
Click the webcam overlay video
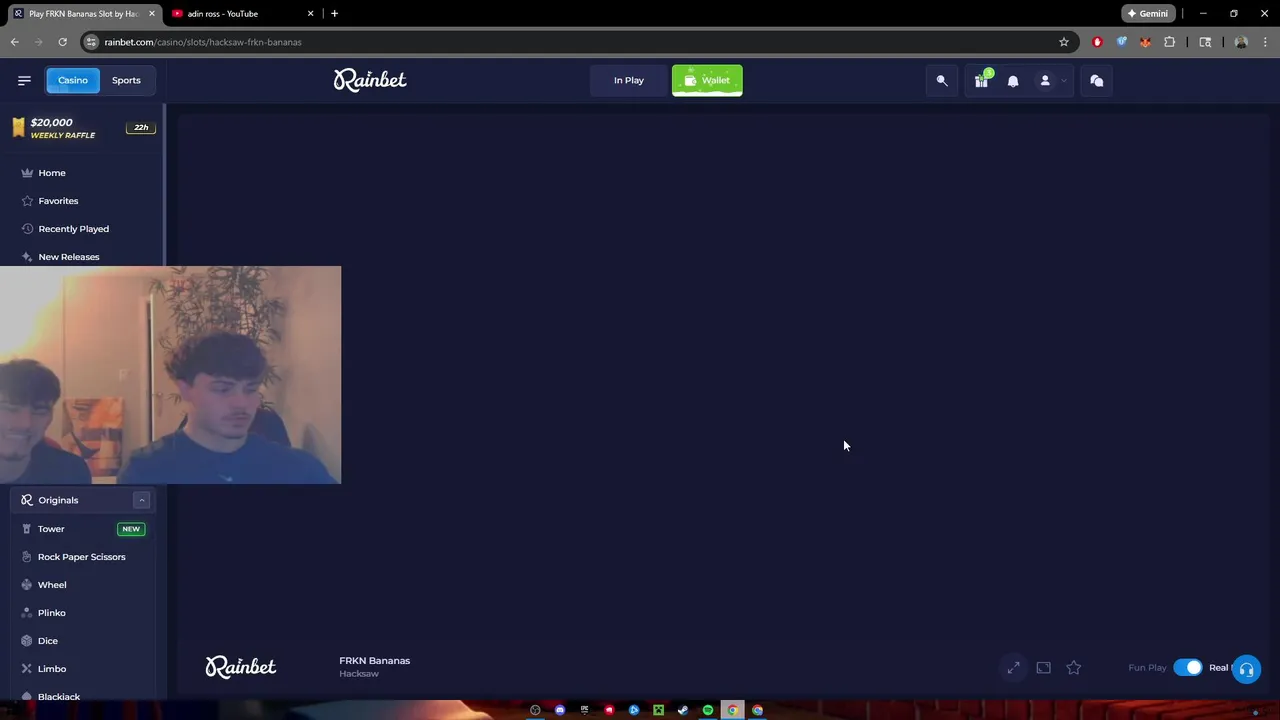click(x=170, y=375)
